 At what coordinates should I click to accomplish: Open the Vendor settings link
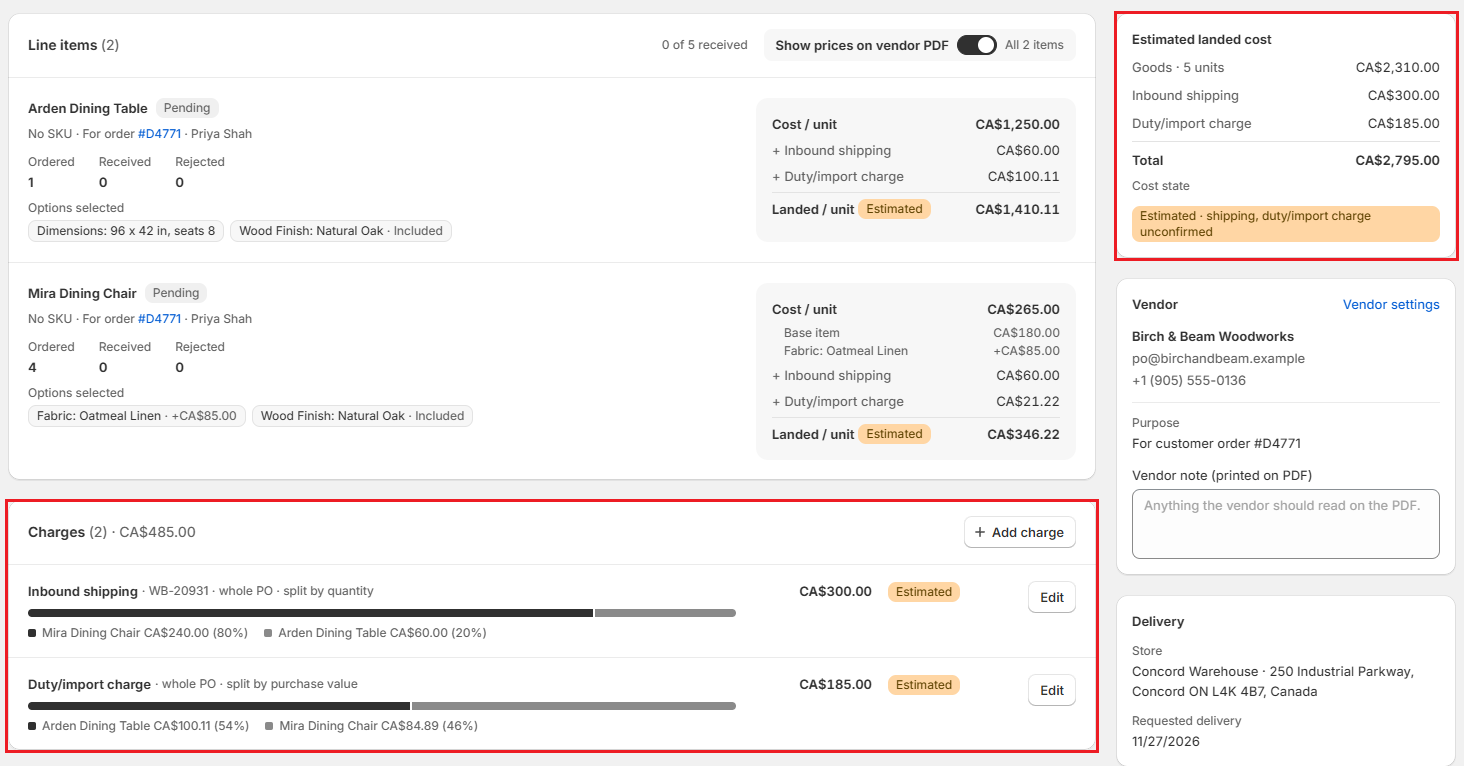pyautogui.click(x=1391, y=305)
